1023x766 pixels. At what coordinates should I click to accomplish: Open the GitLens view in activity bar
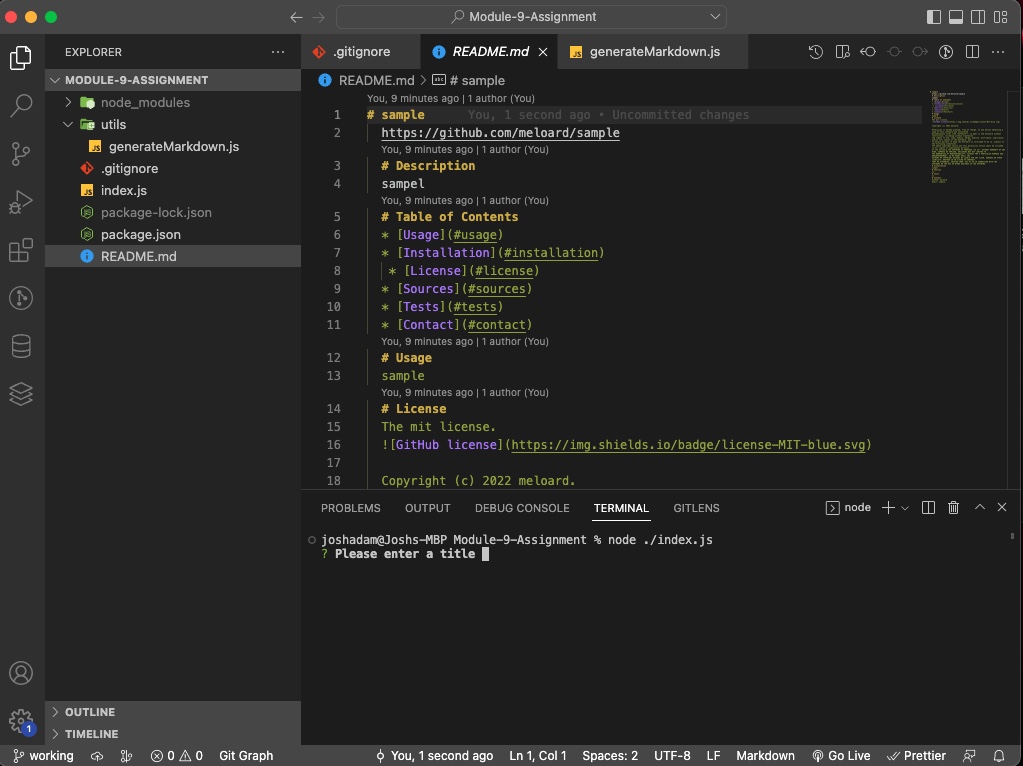point(21,298)
